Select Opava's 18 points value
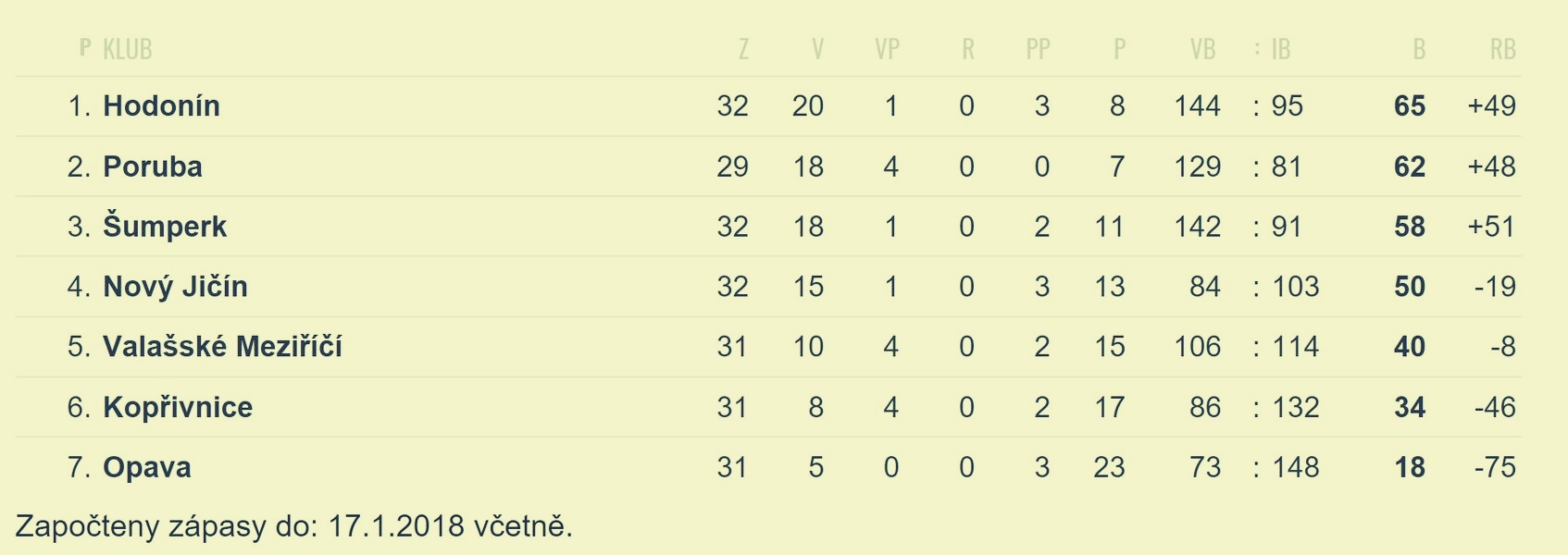The width and height of the screenshot is (1568, 555). 1410,467
